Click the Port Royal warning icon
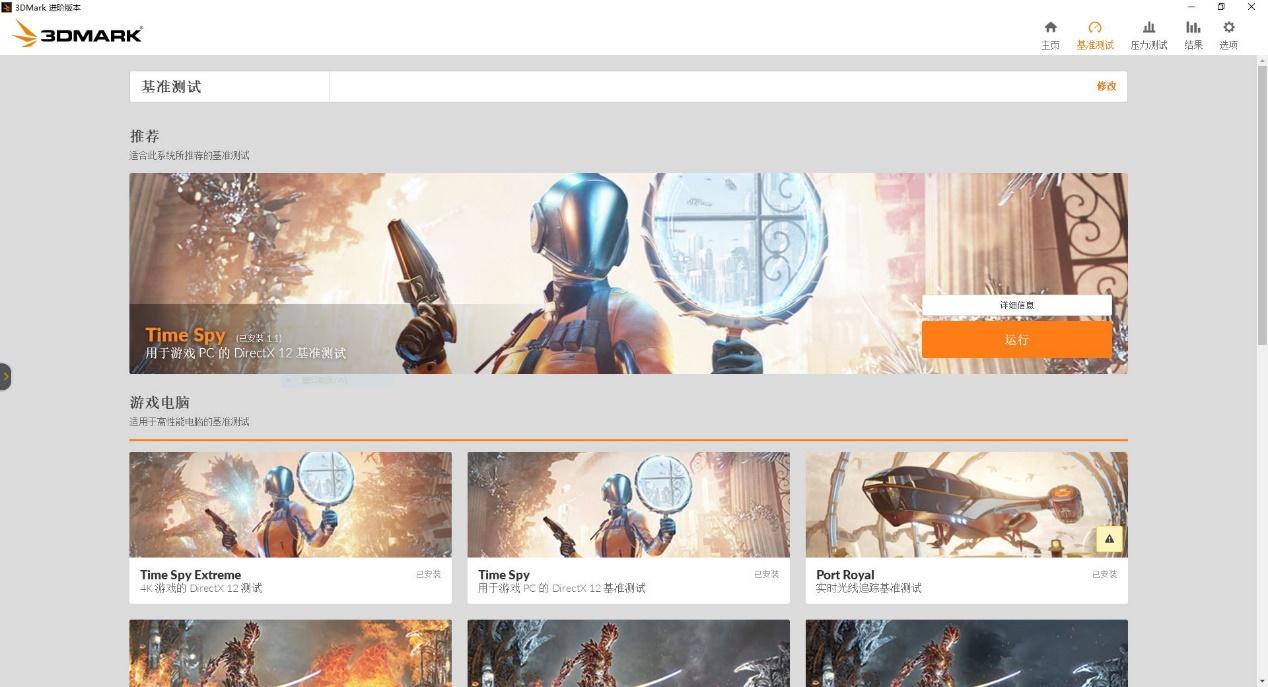 coord(1109,539)
